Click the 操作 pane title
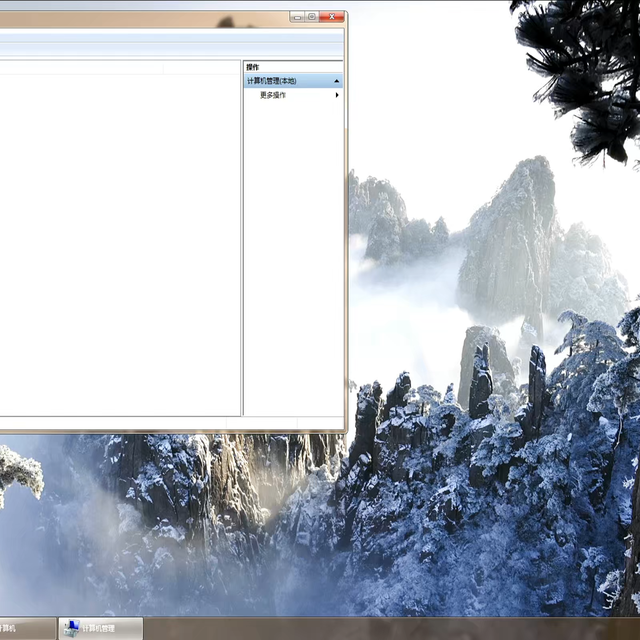Viewport: 640px width, 640px height. (x=253, y=67)
